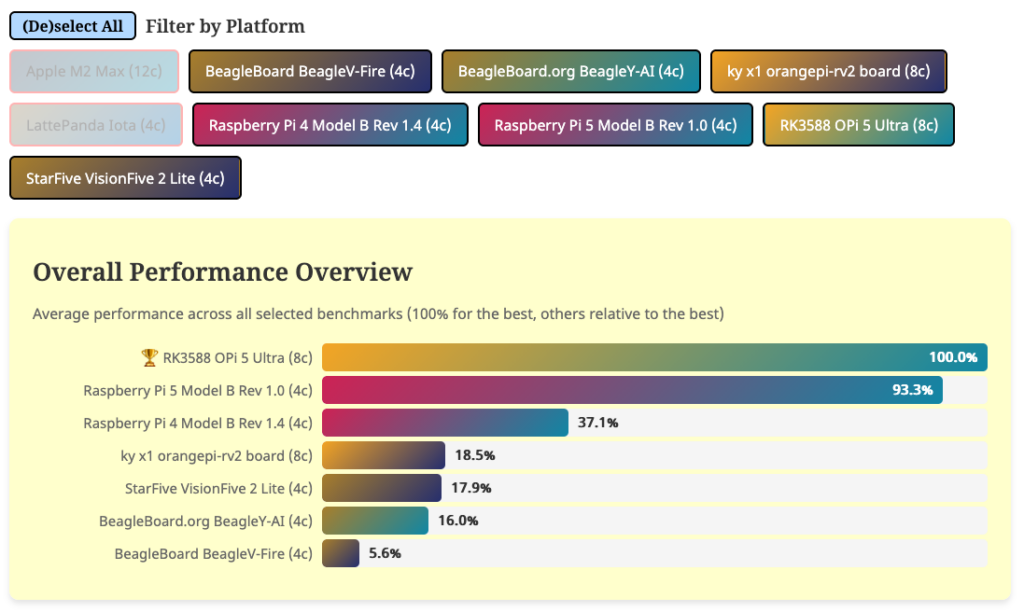
Task: Click the 93.3% Raspberry Pi 5 performance bar
Action: (x=632, y=390)
